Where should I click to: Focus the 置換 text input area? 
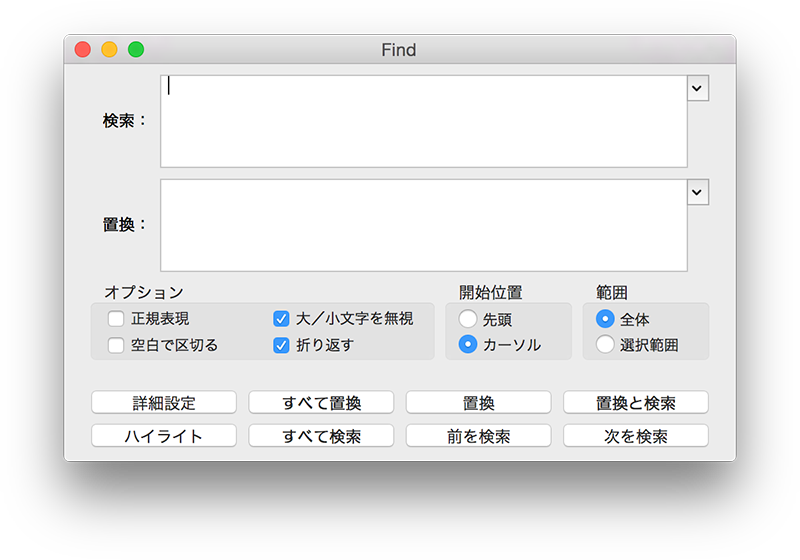(423, 225)
